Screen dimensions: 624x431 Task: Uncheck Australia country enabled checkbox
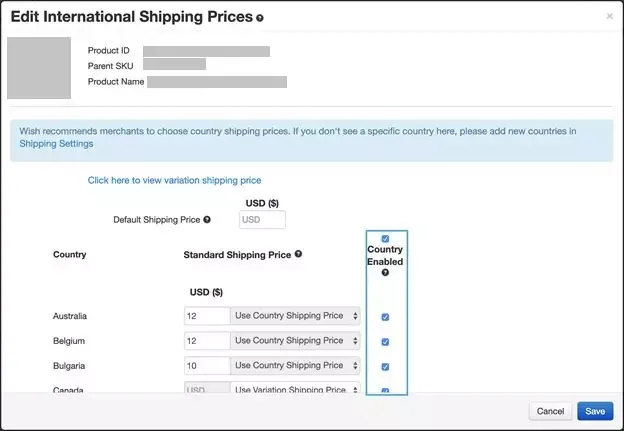385,317
